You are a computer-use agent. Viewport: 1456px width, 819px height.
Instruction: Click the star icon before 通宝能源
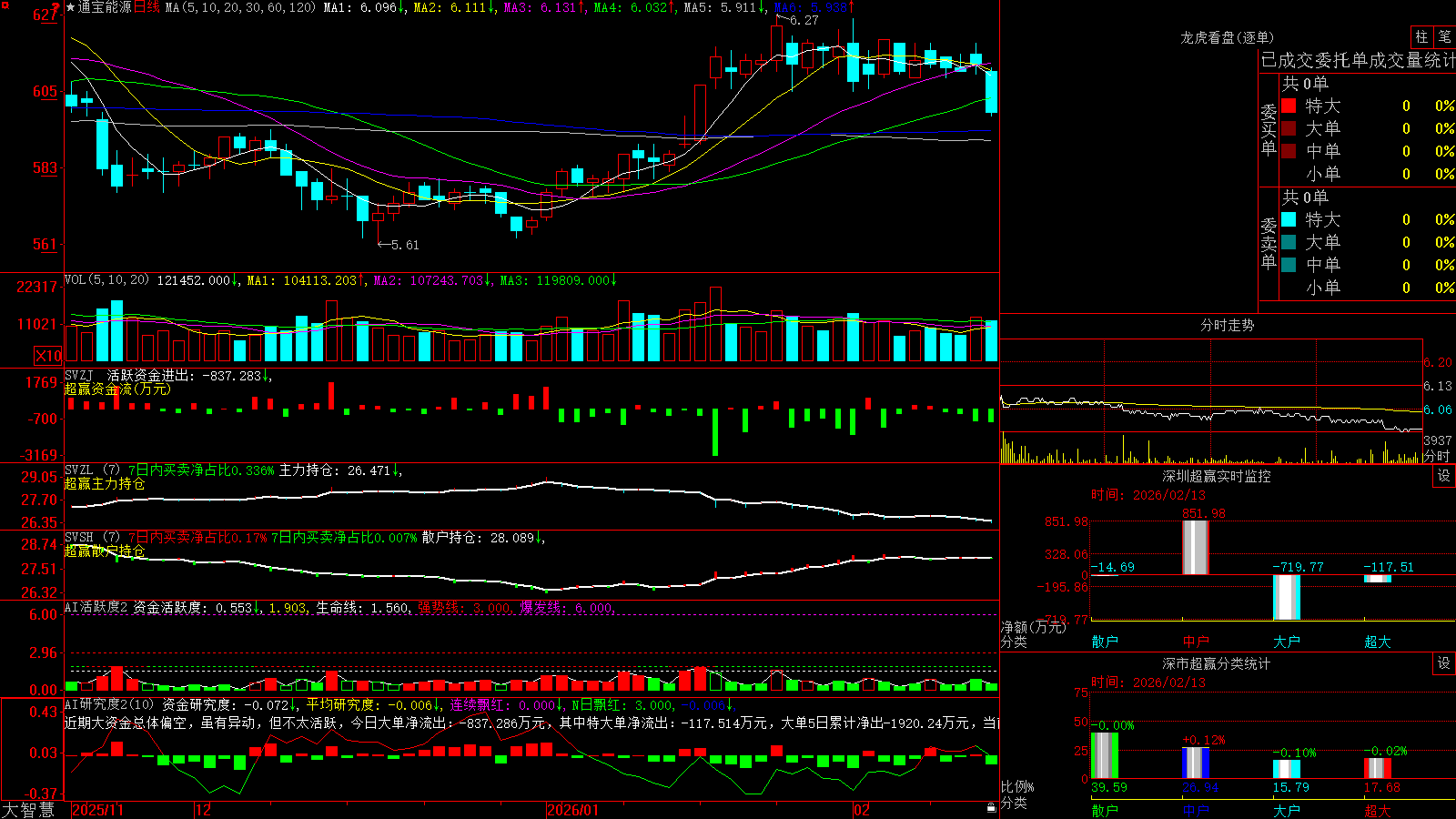pyautogui.click(x=70, y=7)
